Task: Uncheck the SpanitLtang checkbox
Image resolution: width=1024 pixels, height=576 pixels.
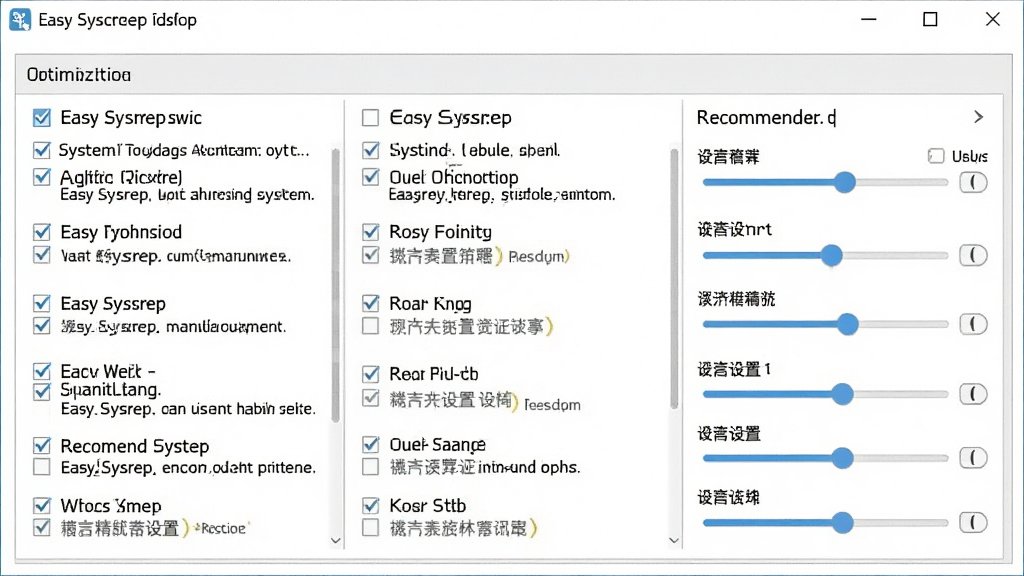Action: pos(42,391)
